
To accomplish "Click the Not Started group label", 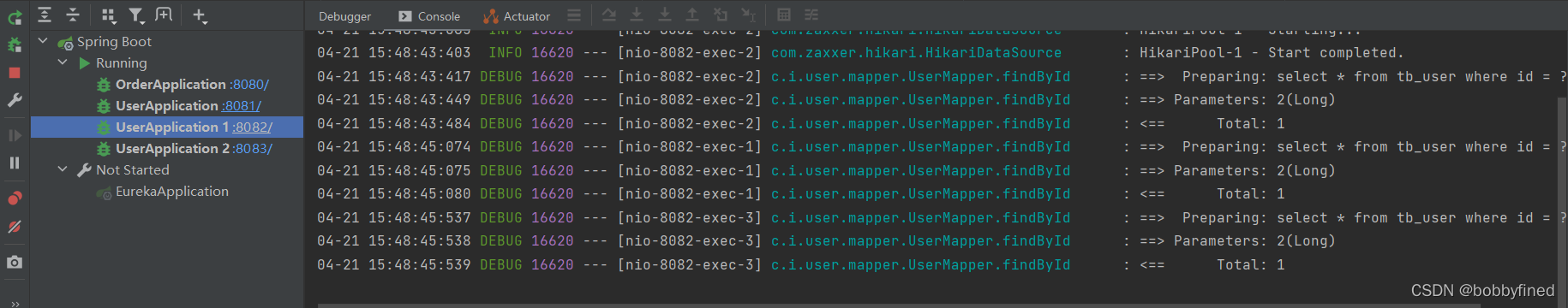I will (133, 169).
